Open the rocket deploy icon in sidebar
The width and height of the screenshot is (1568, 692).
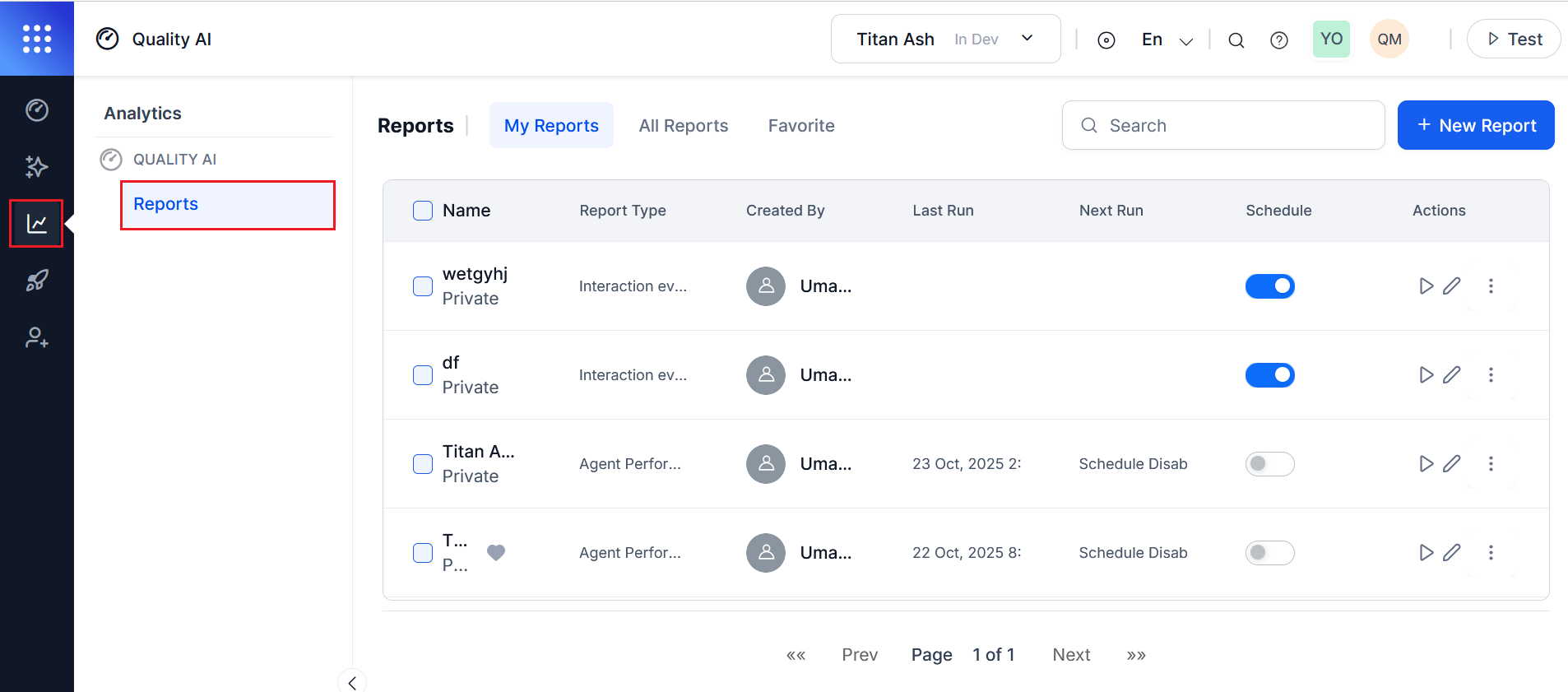(37, 281)
